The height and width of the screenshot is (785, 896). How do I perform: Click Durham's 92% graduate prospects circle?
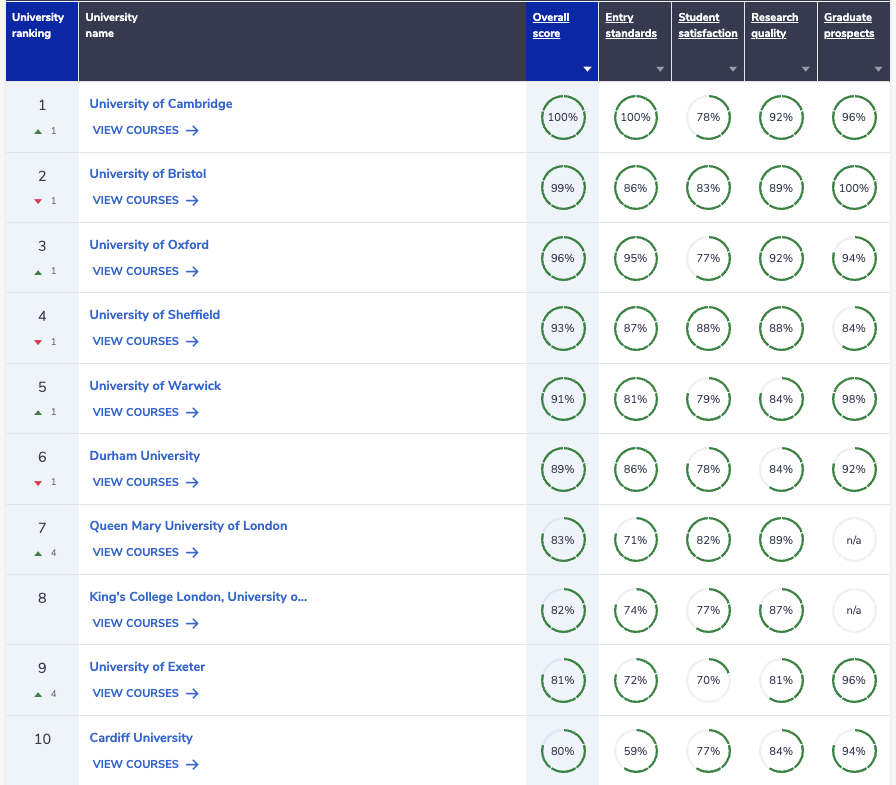click(x=854, y=469)
